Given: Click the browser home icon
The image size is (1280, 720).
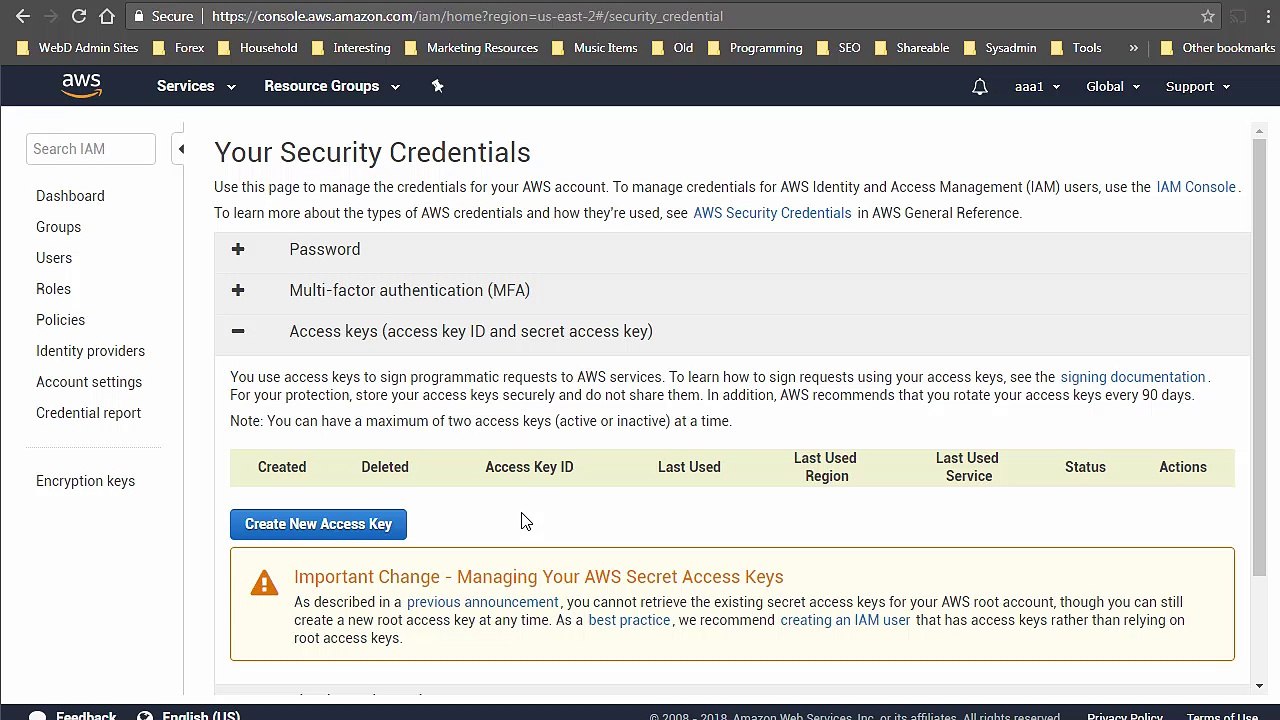Looking at the screenshot, I should 107,16.
